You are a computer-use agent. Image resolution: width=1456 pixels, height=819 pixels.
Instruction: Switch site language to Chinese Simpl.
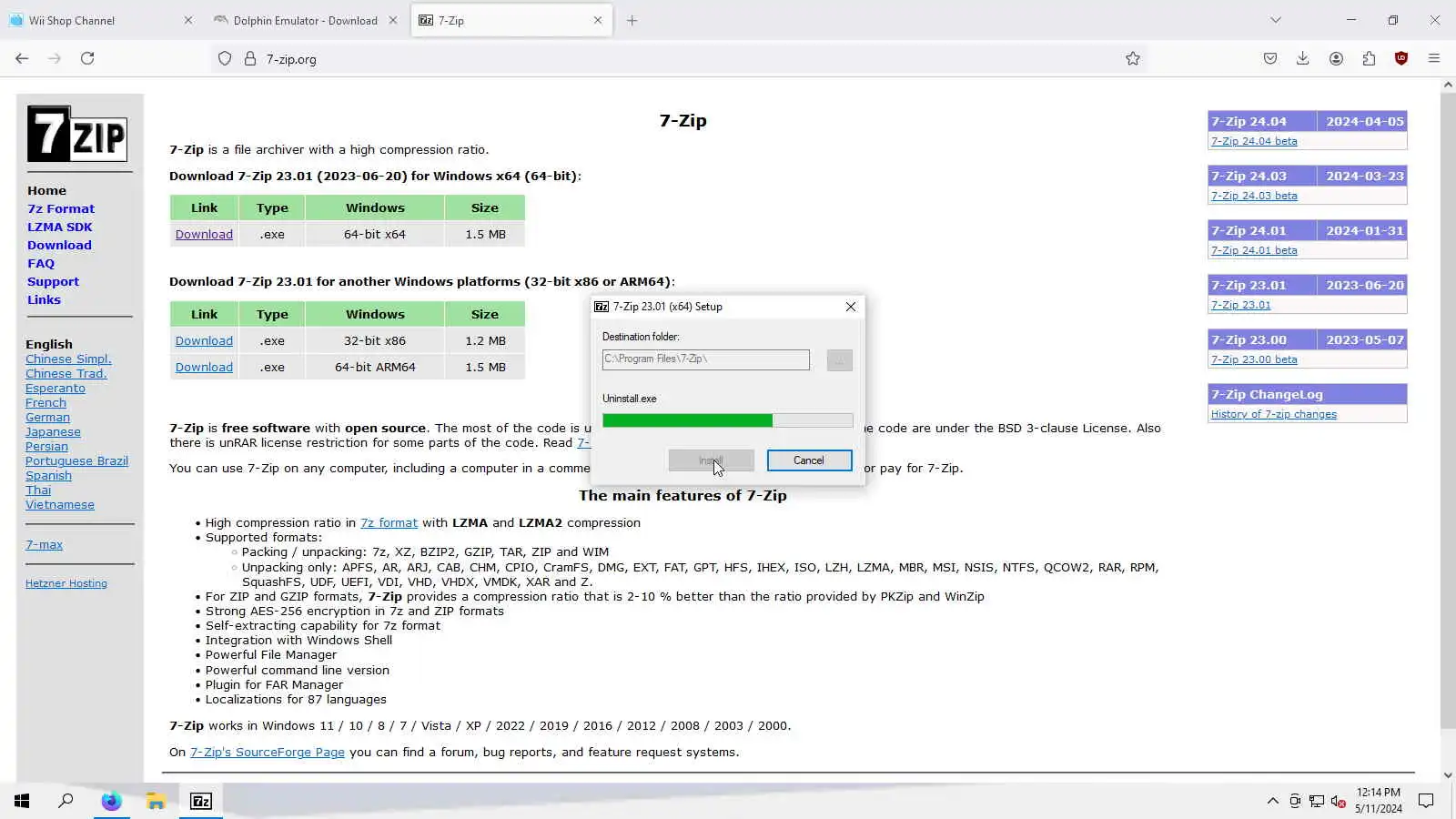click(68, 359)
